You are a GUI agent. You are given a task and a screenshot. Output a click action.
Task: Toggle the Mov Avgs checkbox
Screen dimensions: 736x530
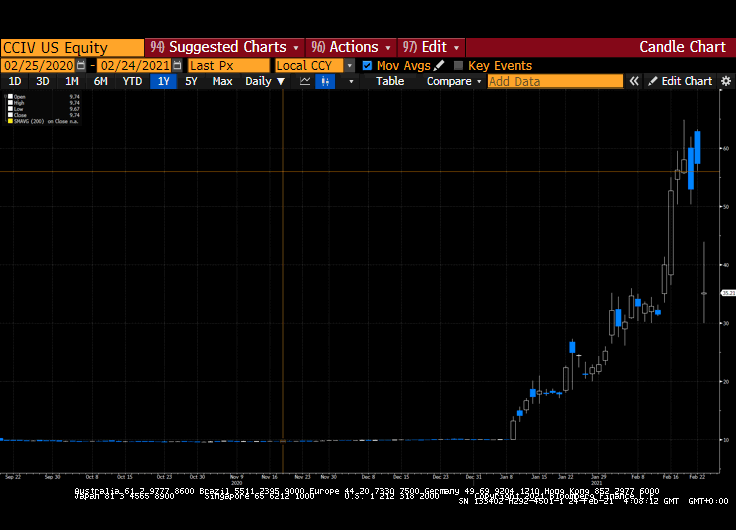click(x=367, y=66)
